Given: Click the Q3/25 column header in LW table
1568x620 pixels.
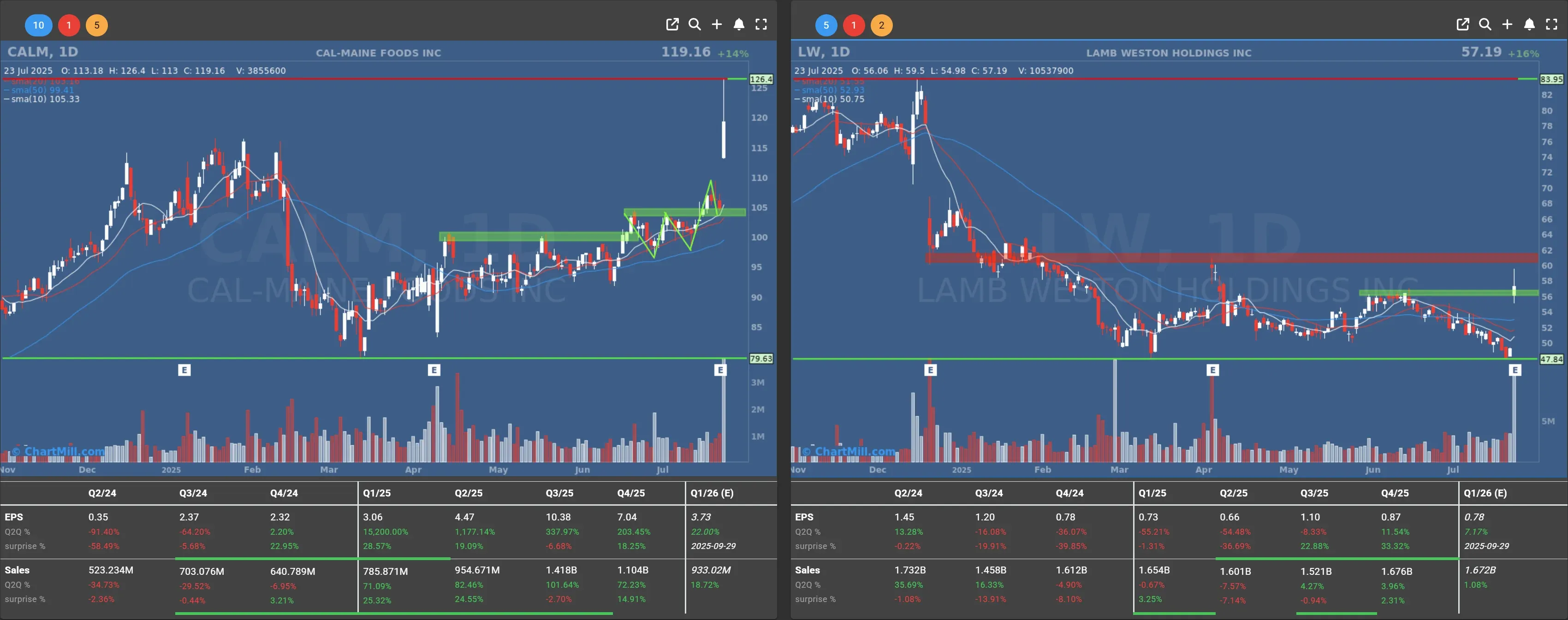Looking at the screenshot, I should [x=1314, y=493].
